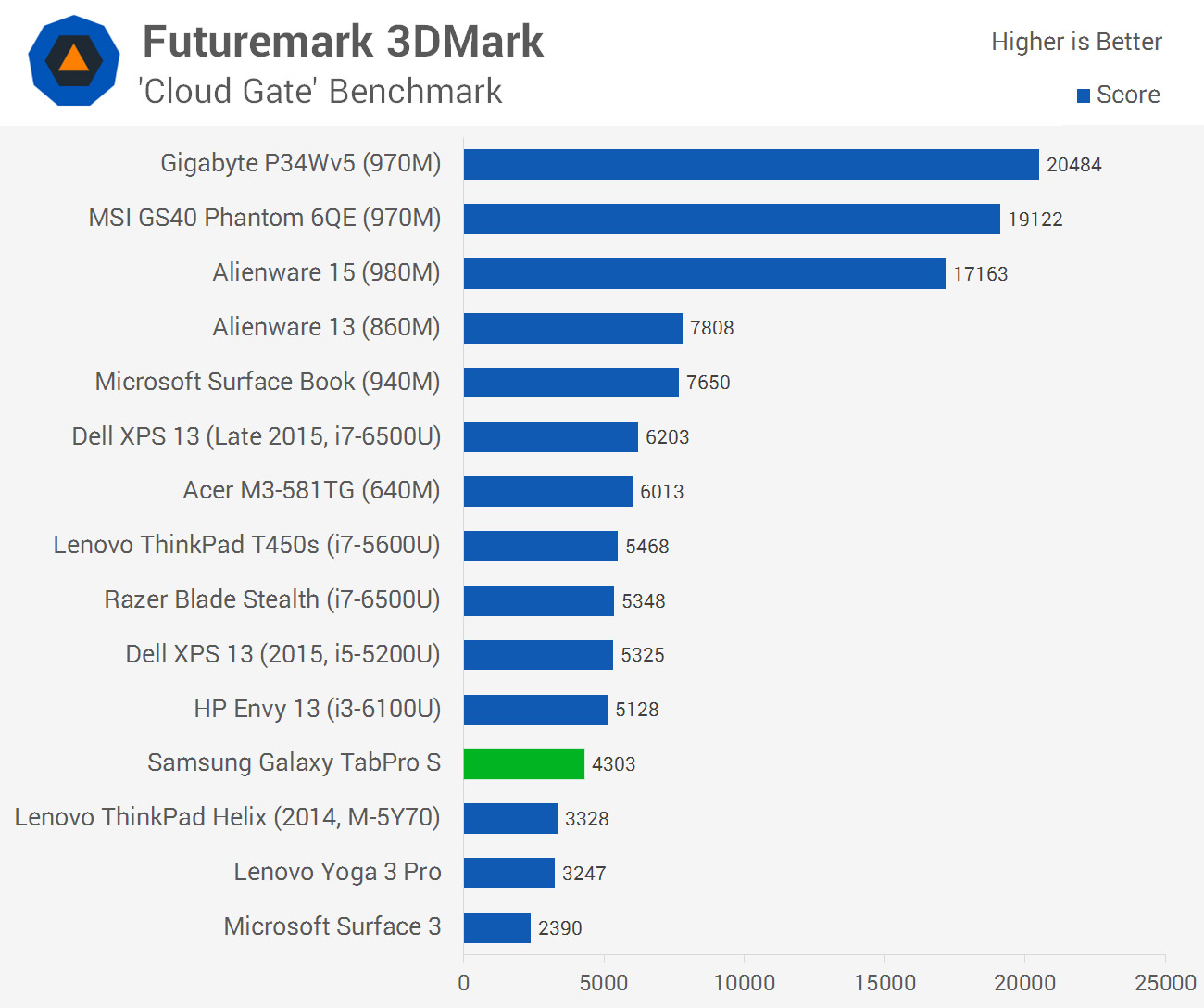Click the x-axis label 5000
The image size is (1204, 1008).
tap(604, 983)
